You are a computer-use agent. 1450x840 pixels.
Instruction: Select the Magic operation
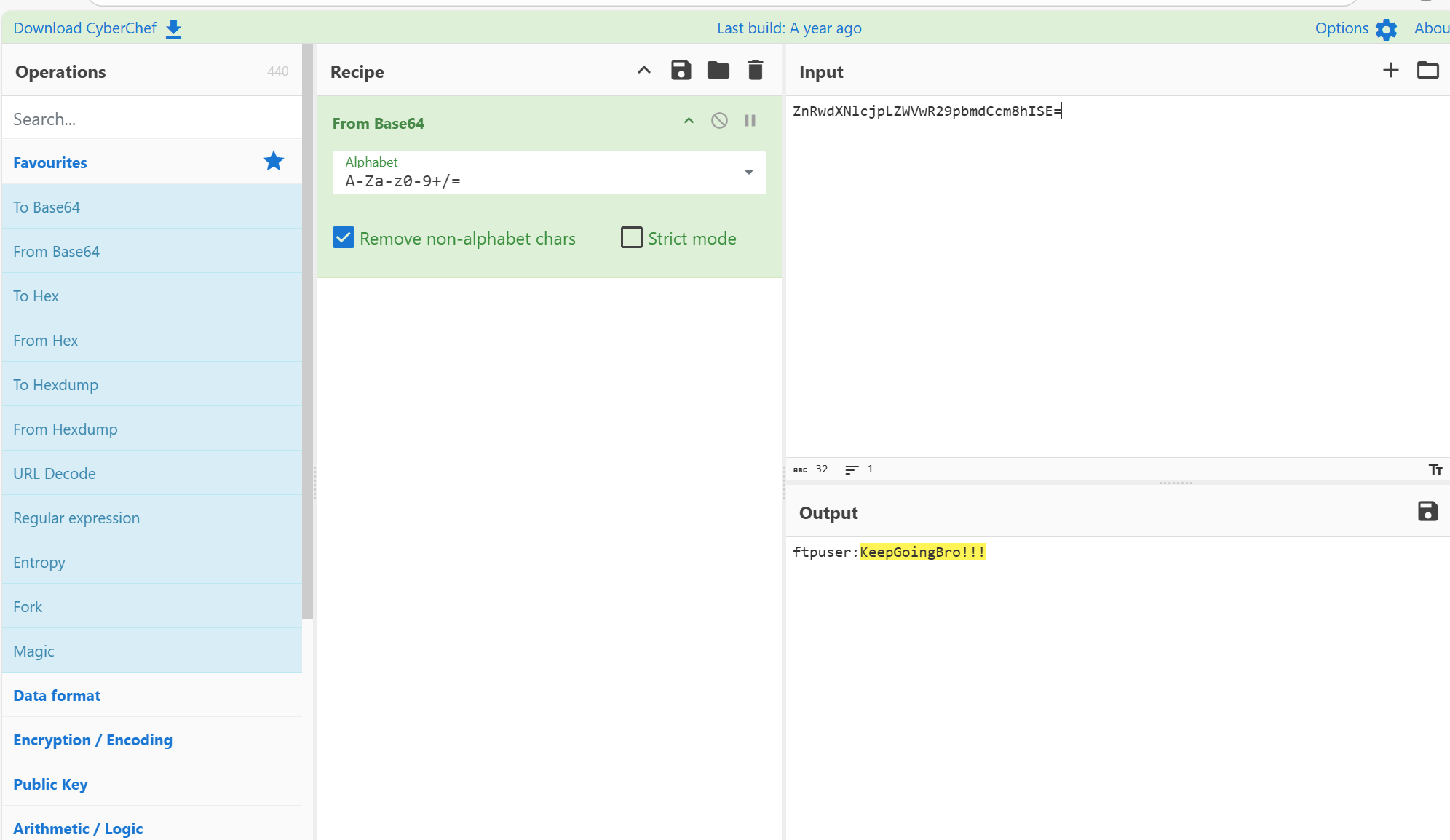tap(33, 651)
